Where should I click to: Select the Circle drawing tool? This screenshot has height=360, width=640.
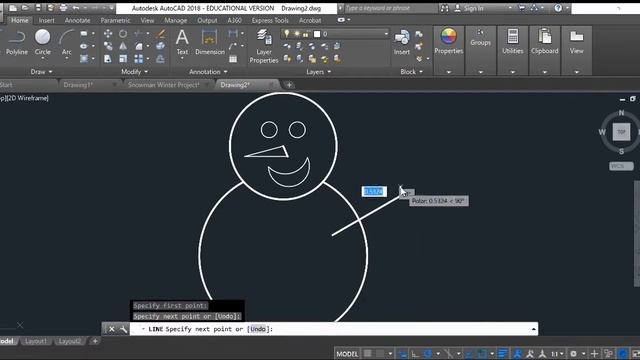point(42,42)
